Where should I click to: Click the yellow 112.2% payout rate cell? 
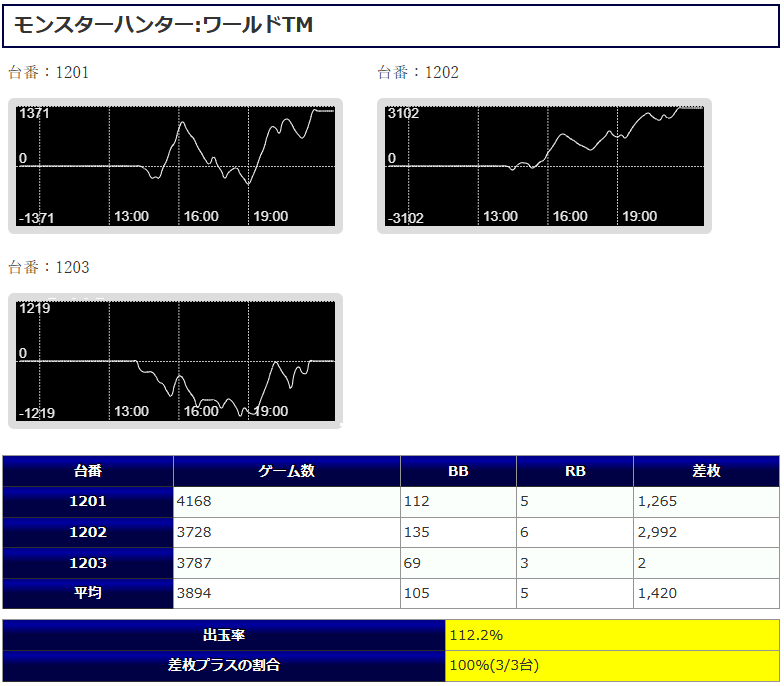tap(612, 635)
